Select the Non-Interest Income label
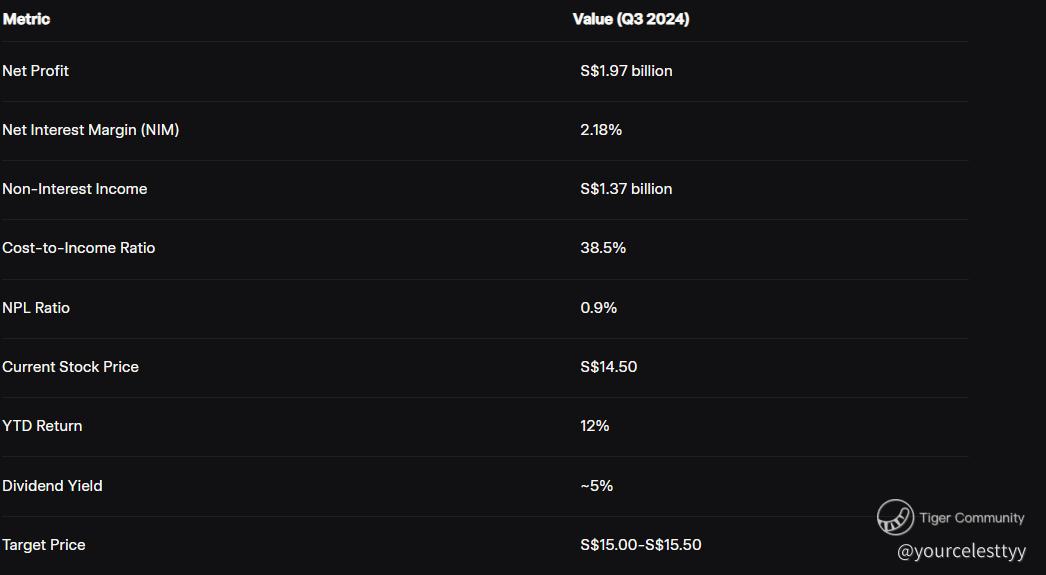This screenshot has width=1046, height=575. (74, 189)
